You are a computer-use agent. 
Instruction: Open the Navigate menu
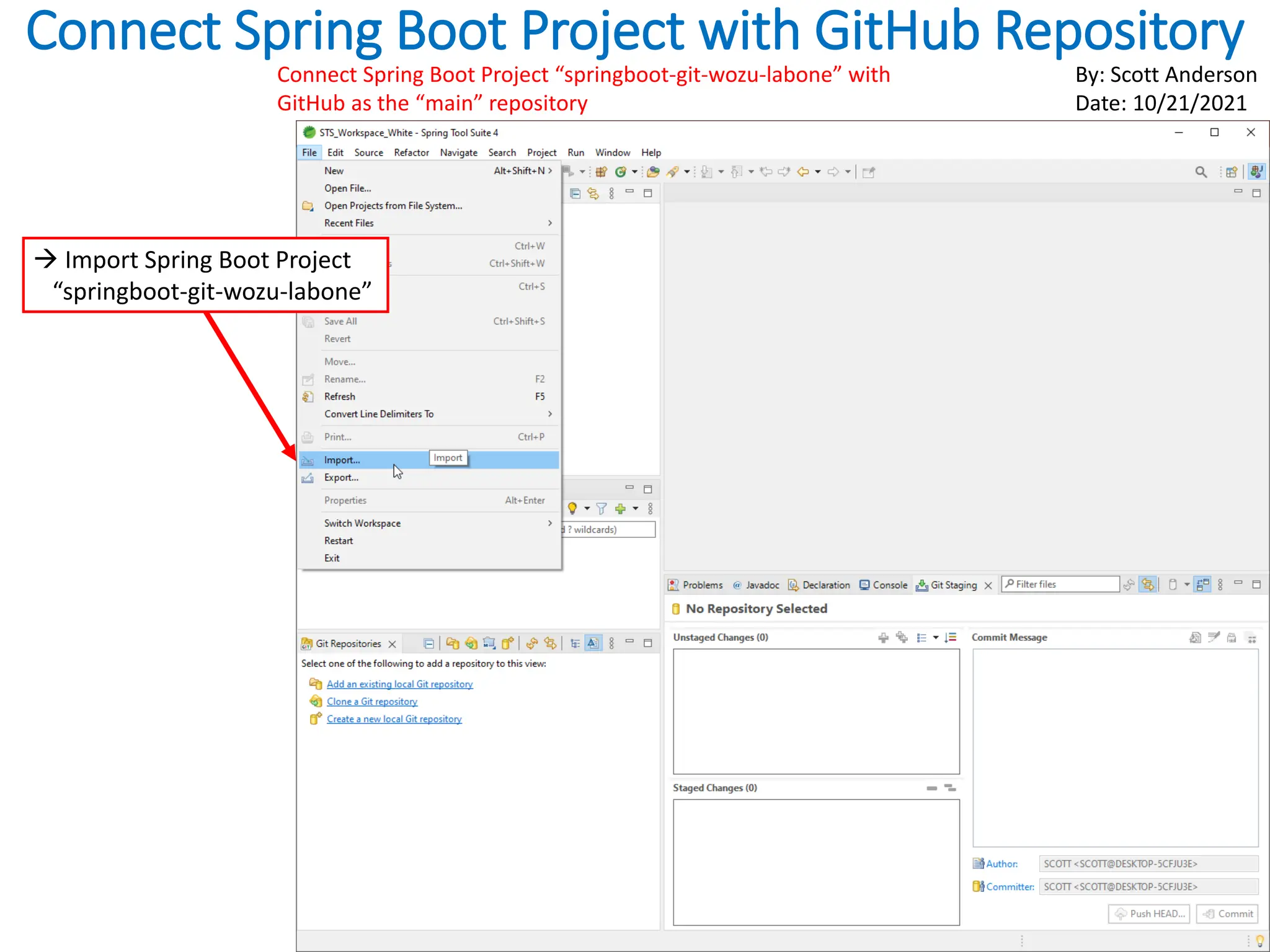[458, 152]
